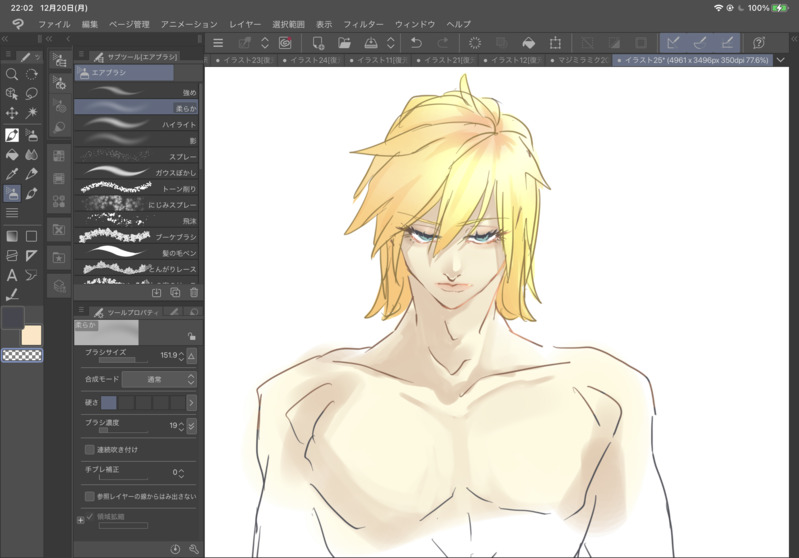Open the 合成モード 通常 dropdown

[x=159, y=379]
